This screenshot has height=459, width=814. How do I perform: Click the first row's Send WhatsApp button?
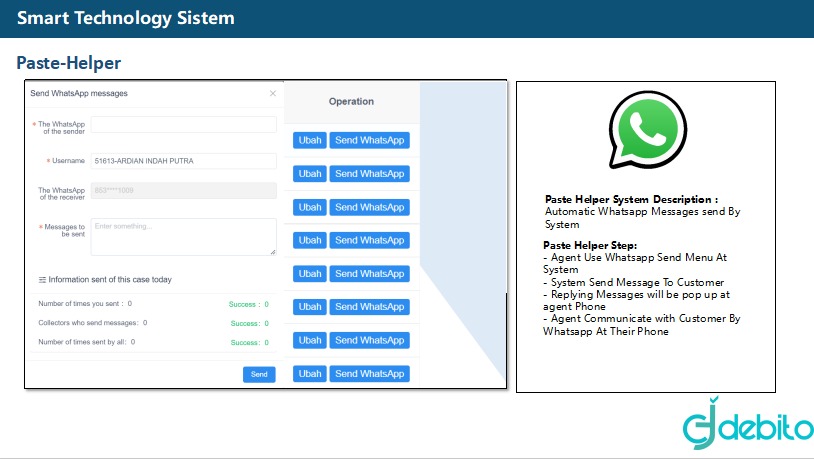click(x=370, y=140)
